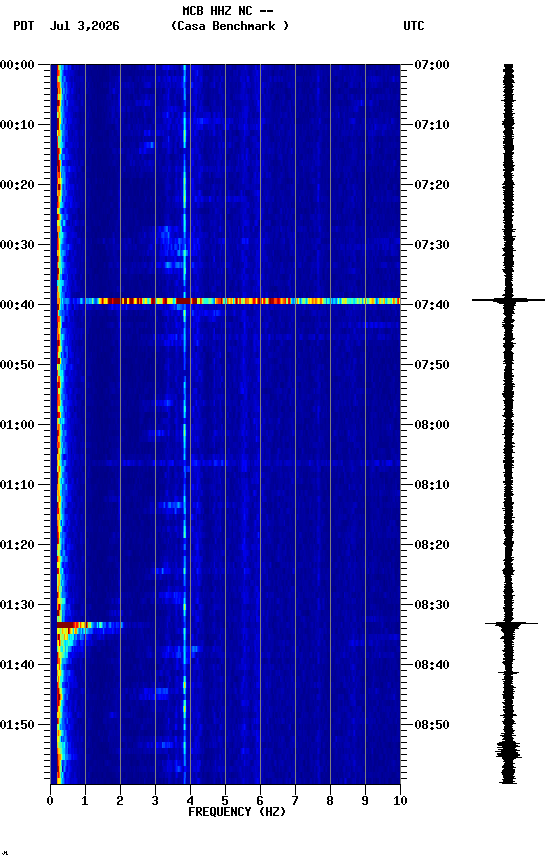The image size is (552, 864).
Task: Select the '0' frequency axis tick label
Action: (50, 802)
